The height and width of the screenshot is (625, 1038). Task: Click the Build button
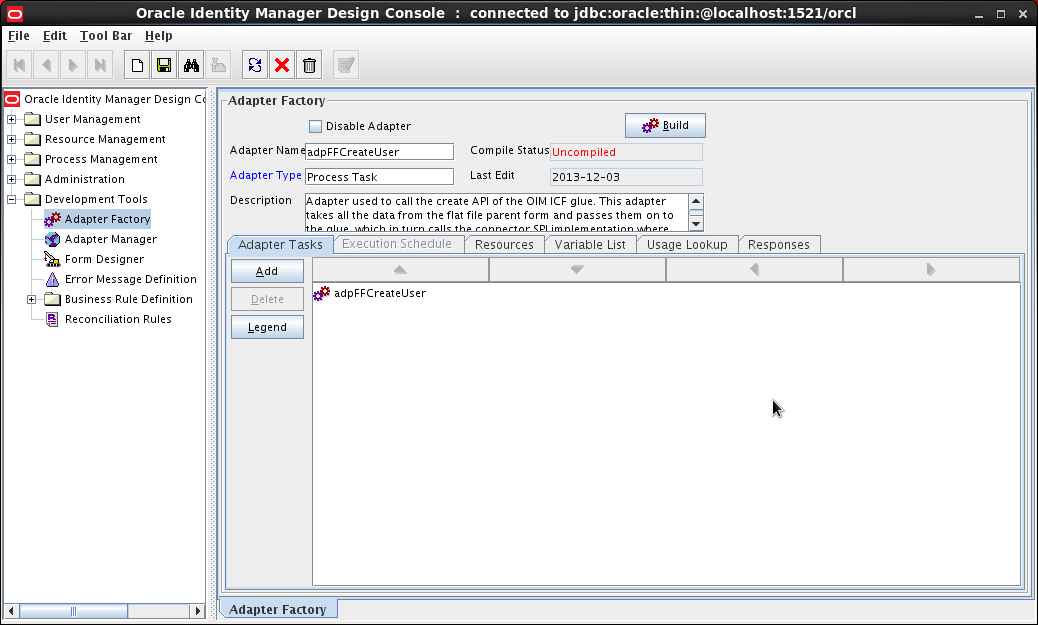point(665,126)
